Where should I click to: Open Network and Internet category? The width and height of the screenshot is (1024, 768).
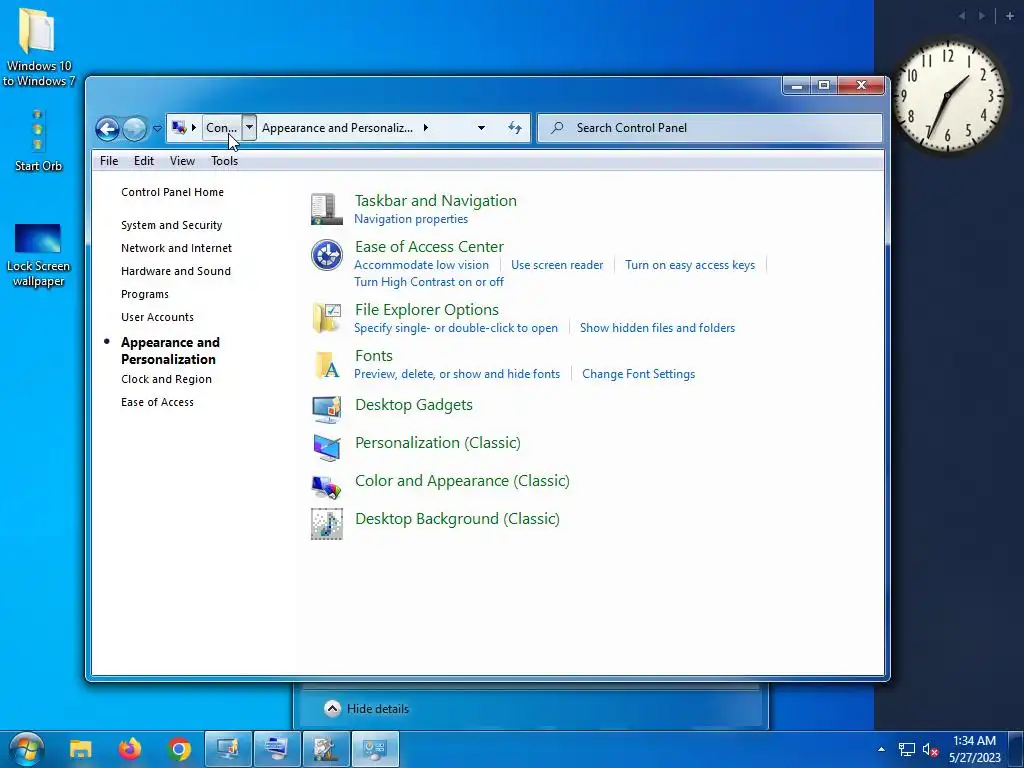click(x=176, y=248)
